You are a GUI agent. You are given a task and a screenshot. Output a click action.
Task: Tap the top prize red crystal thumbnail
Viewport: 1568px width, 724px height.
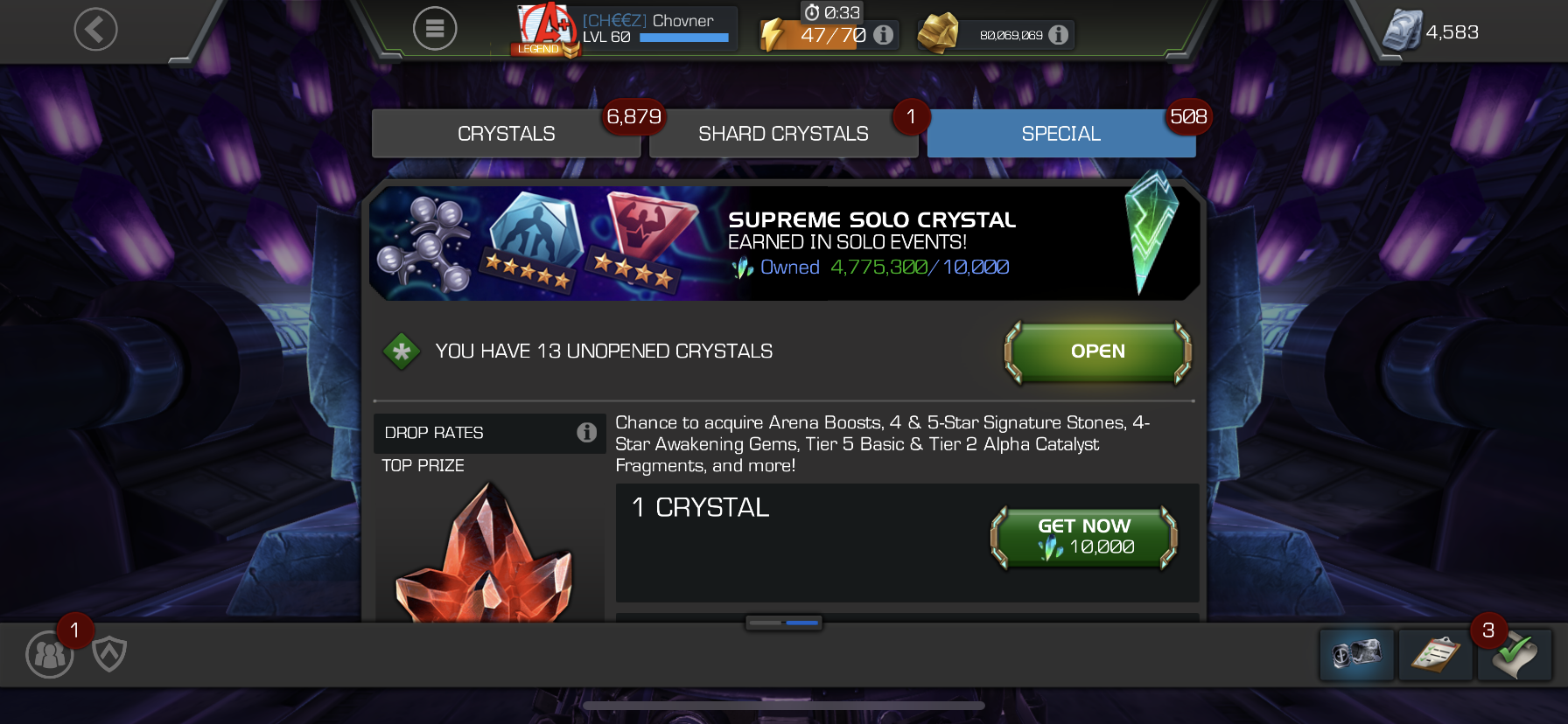pos(484,552)
